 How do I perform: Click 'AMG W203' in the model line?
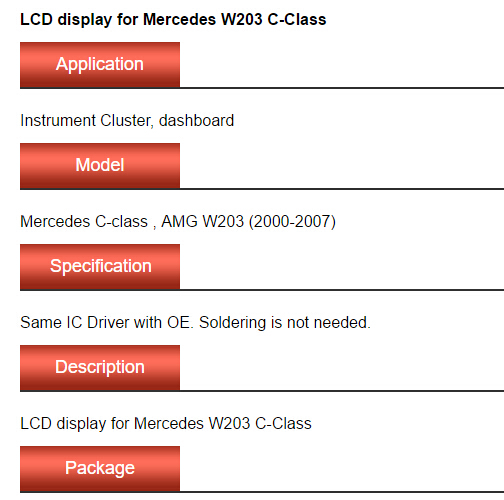pos(202,221)
